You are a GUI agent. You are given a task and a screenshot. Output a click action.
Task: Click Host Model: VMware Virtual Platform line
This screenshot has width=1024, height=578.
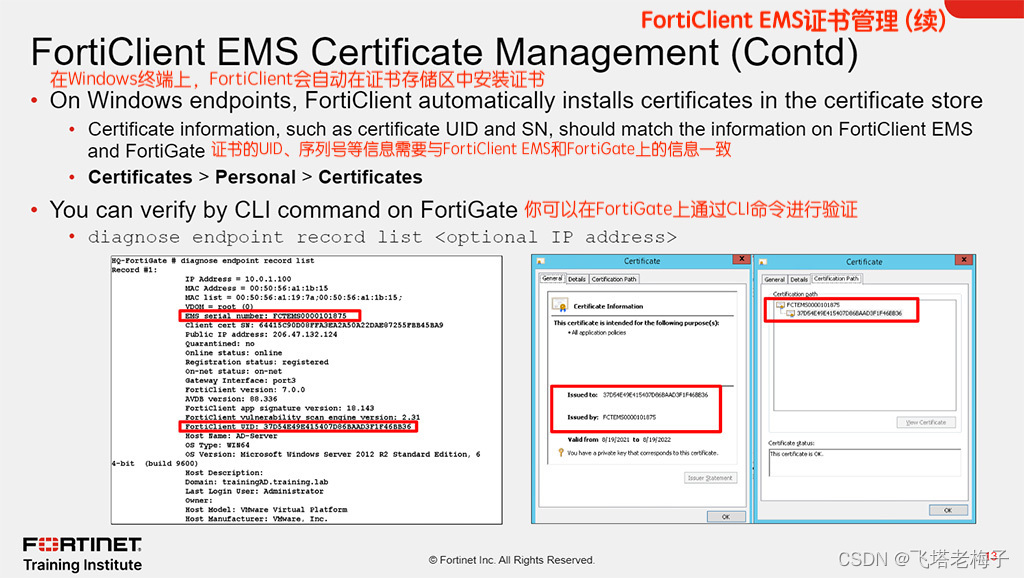[266, 509]
